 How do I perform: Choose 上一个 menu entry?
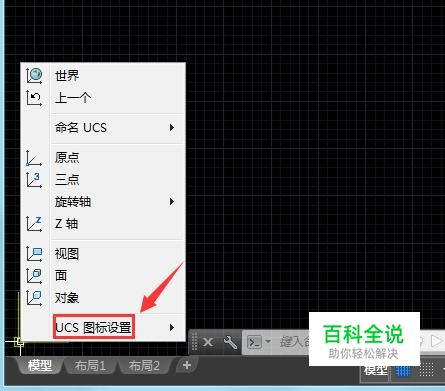(103, 98)
